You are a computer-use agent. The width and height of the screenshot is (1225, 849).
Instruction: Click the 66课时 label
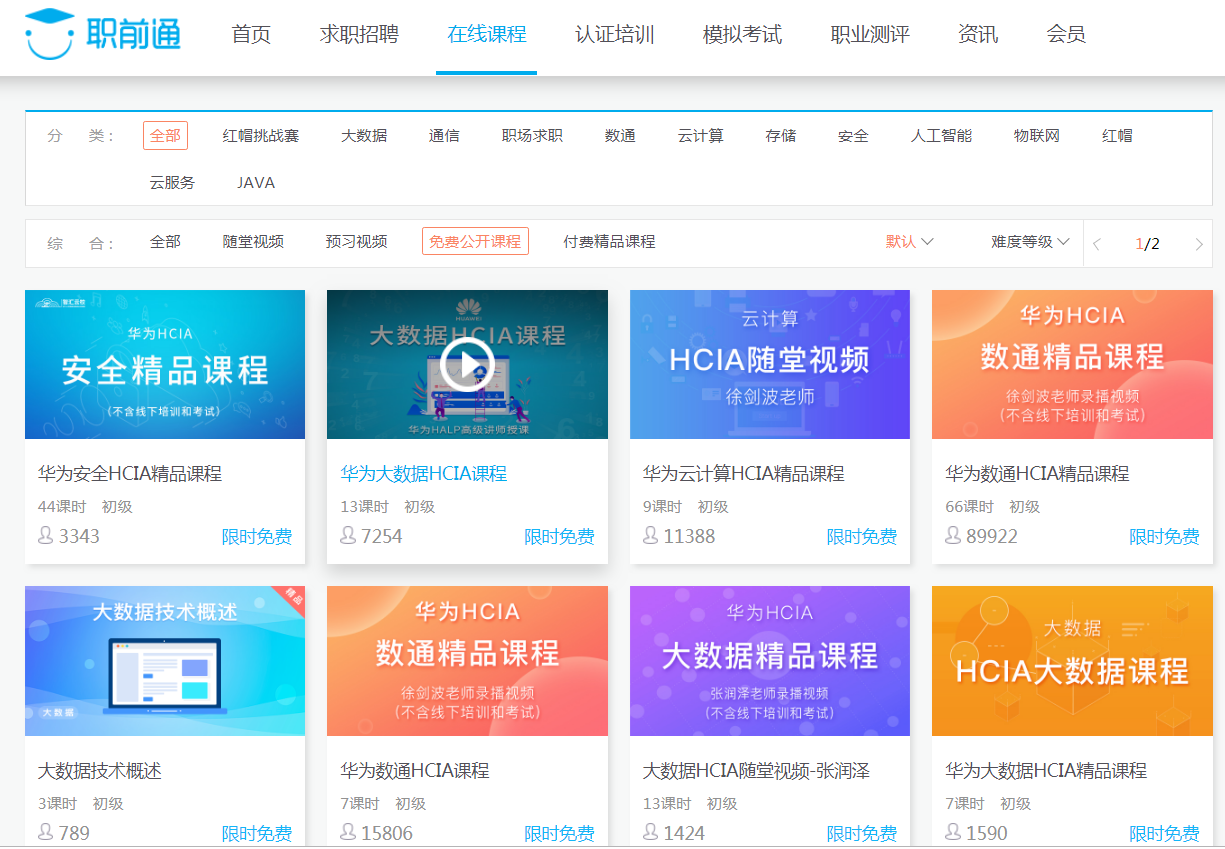point(970,507)
